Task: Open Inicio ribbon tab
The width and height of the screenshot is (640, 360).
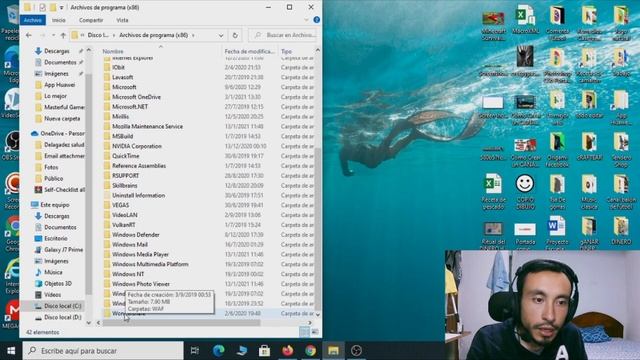Action: (58, 20)
